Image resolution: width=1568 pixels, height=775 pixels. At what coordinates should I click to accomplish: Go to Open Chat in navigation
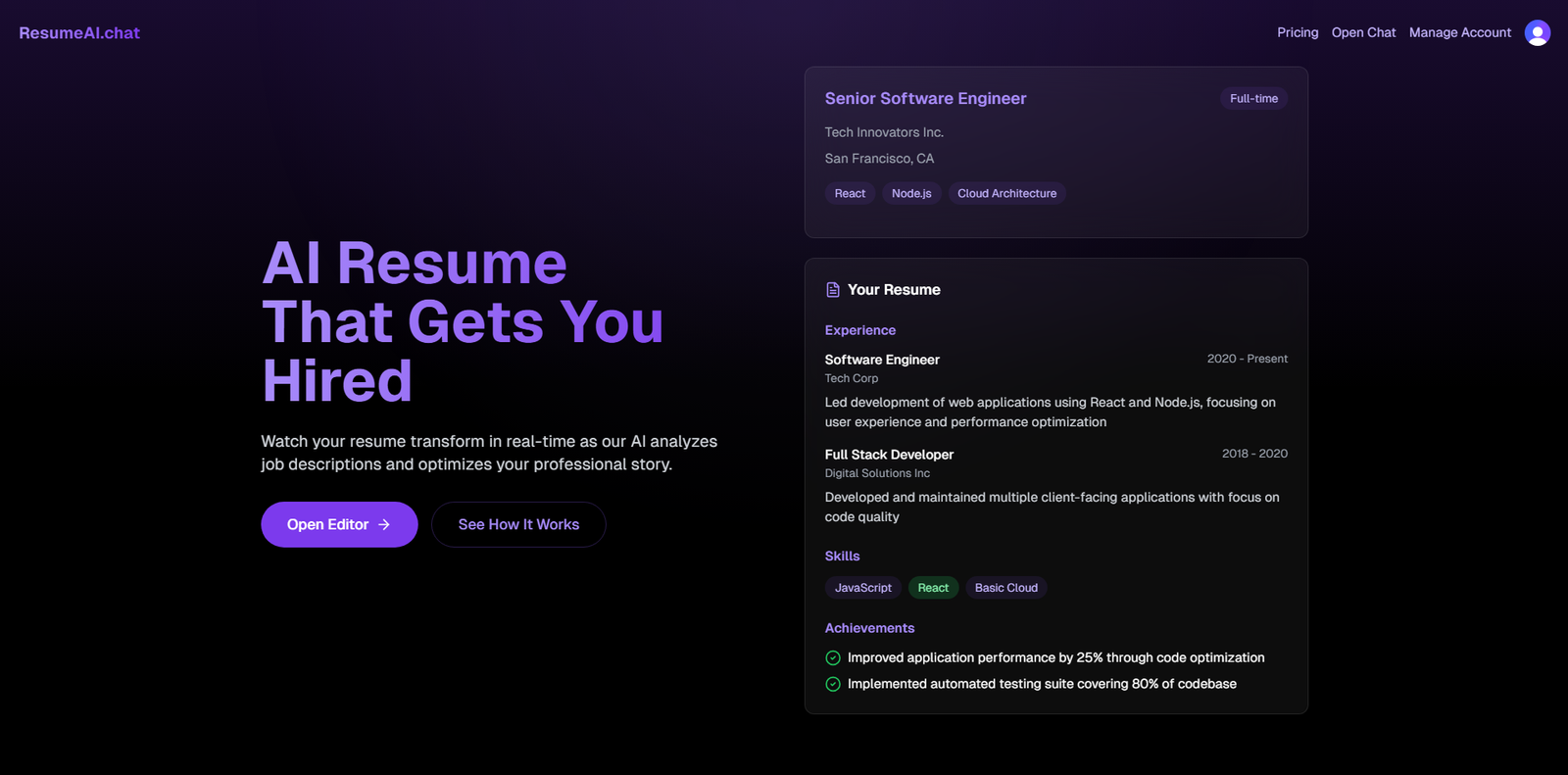pyautogui.click(x=1363, y=33)
